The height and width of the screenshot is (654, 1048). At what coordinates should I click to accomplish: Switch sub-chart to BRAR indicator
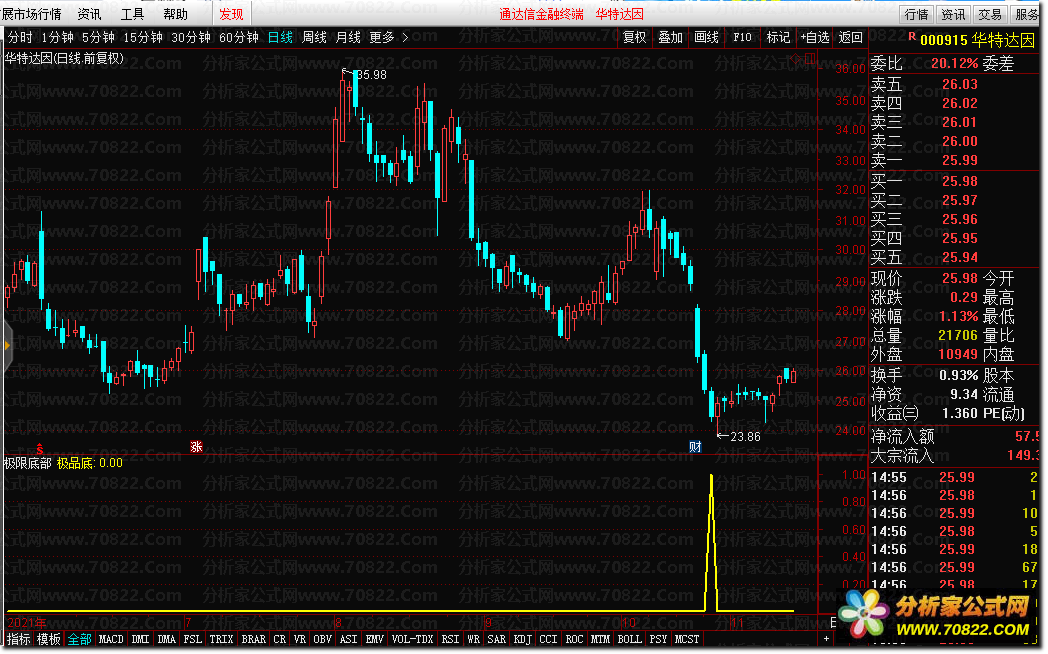pos(253,639)
